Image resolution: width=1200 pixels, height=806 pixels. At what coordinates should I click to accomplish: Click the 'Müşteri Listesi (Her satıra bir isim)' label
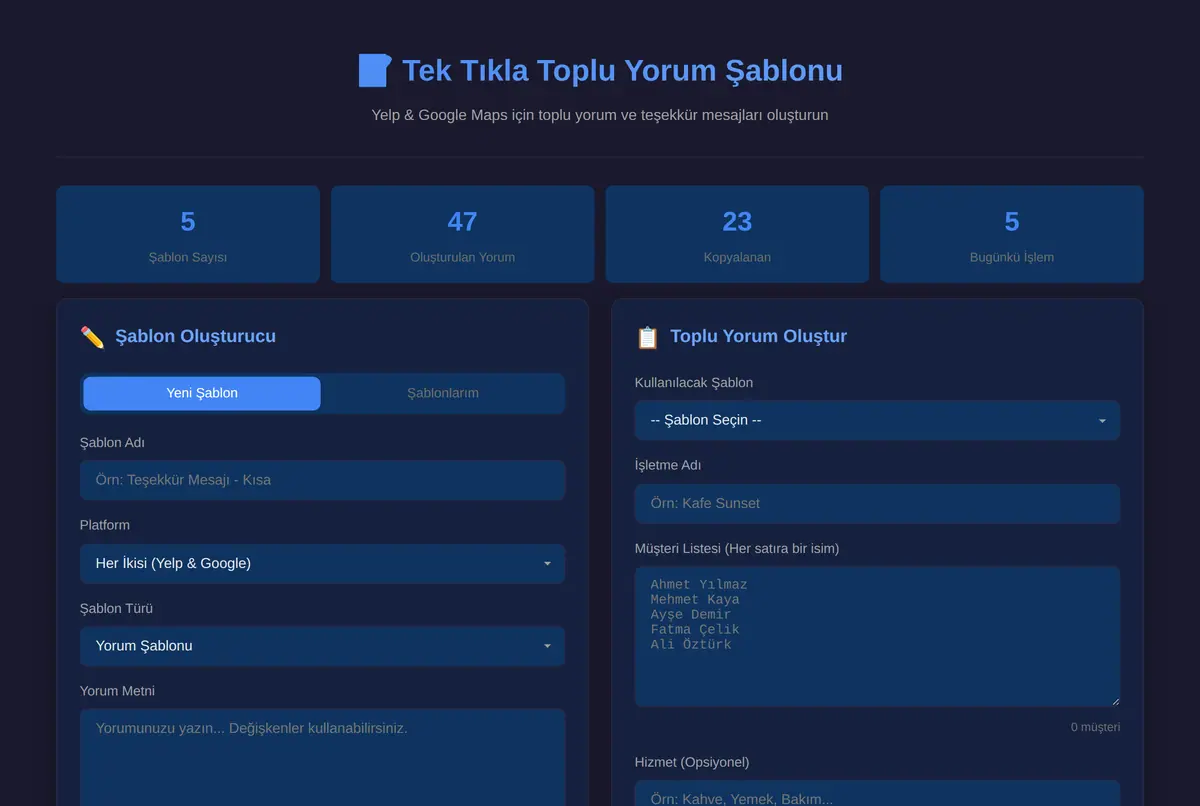click(737, 548)
